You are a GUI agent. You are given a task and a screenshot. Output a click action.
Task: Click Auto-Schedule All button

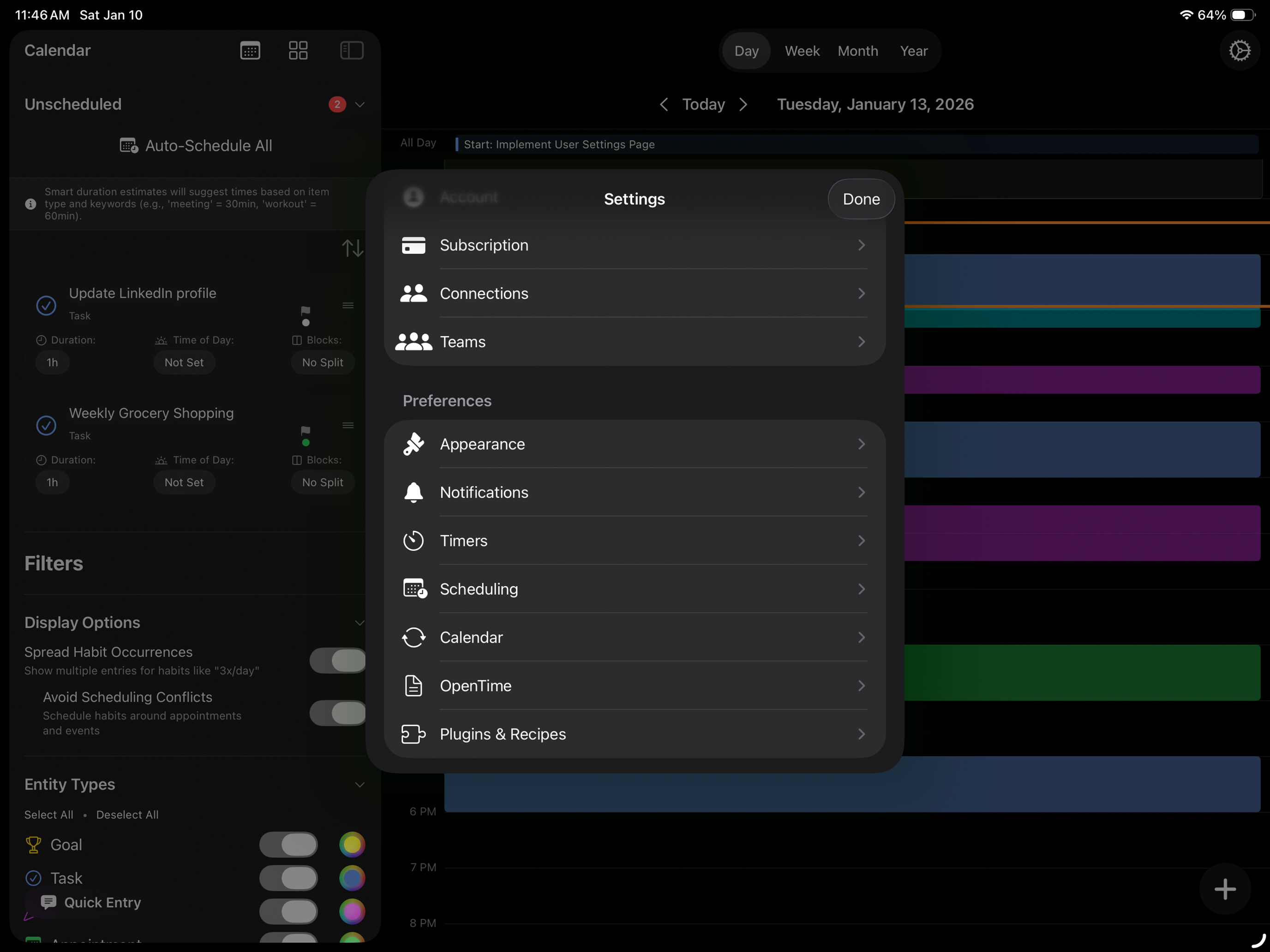[x=195, y=146]
